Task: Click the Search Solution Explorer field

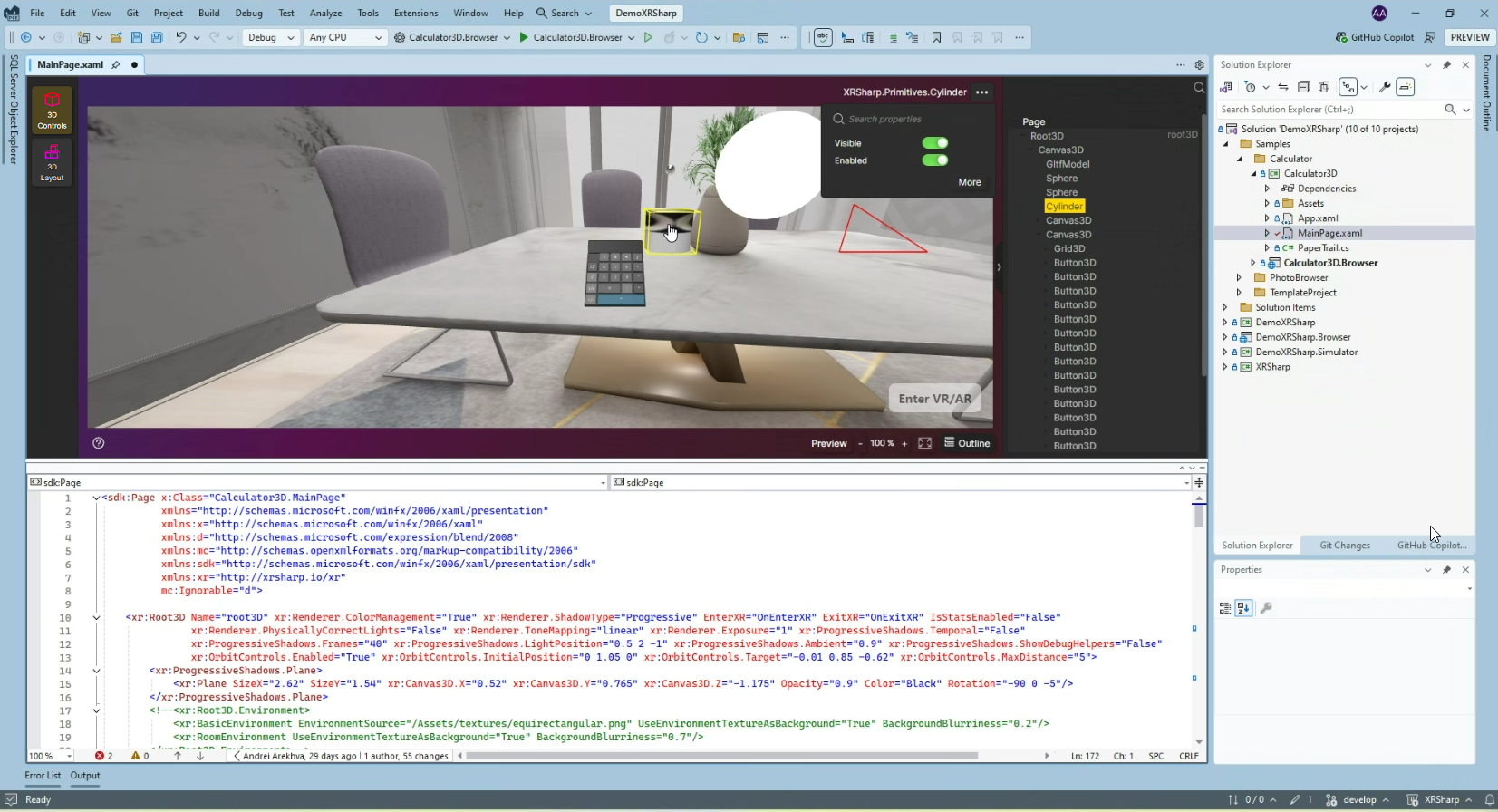Action: (x=1328, y=110)
